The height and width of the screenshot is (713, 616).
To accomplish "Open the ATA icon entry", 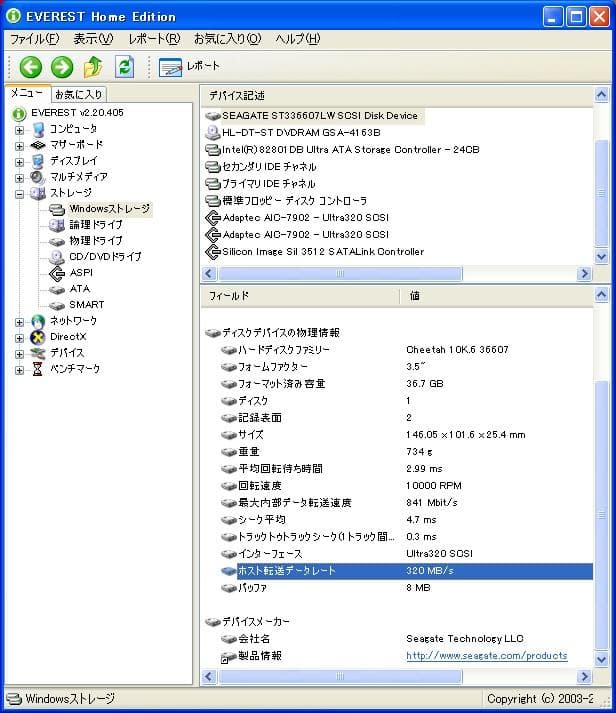I will [x=57, y=289].
